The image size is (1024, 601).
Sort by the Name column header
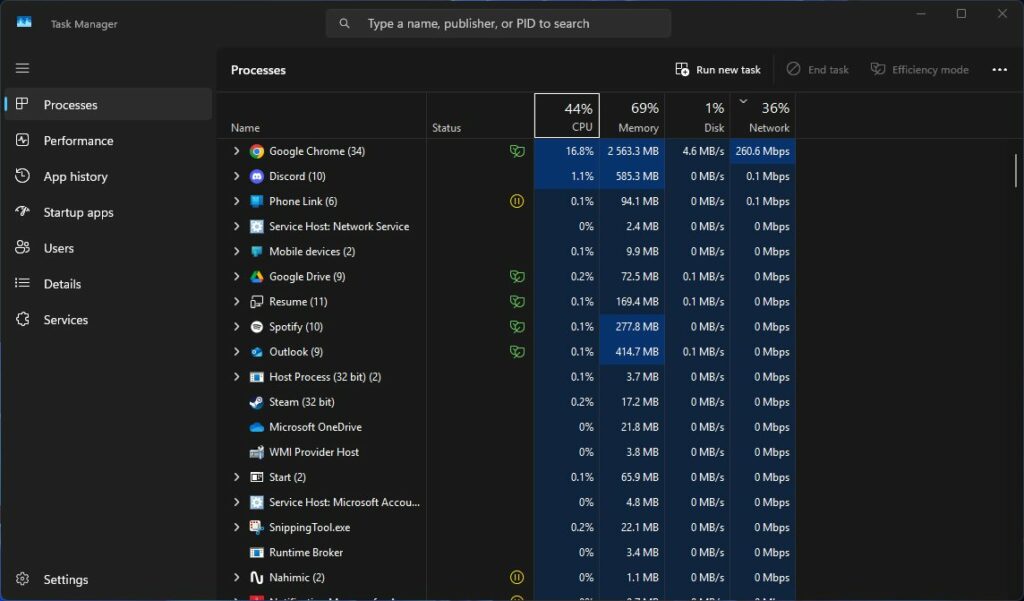point(321,116)
